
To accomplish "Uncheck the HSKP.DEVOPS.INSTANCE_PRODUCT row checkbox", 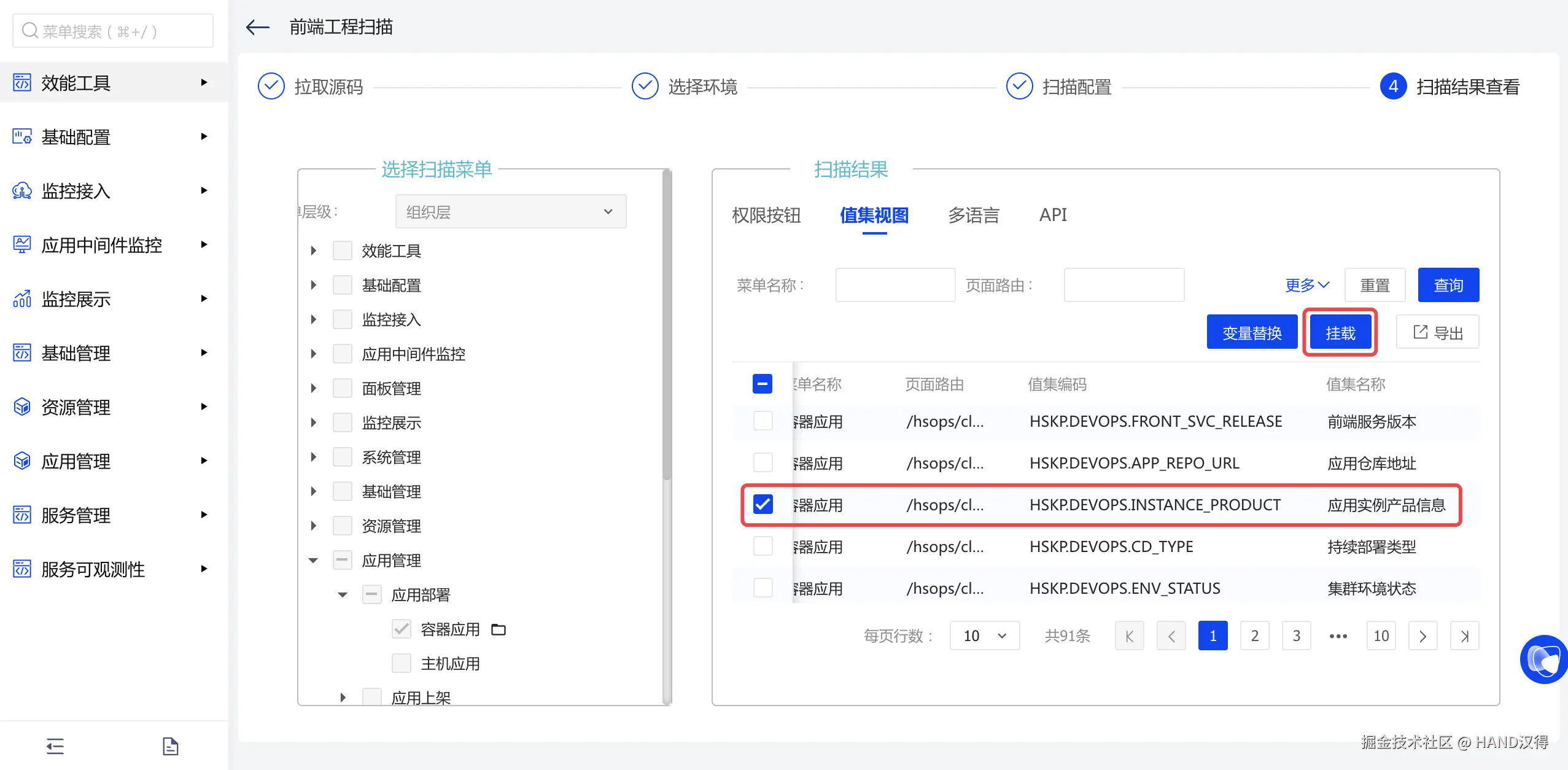I will (763, 505).
